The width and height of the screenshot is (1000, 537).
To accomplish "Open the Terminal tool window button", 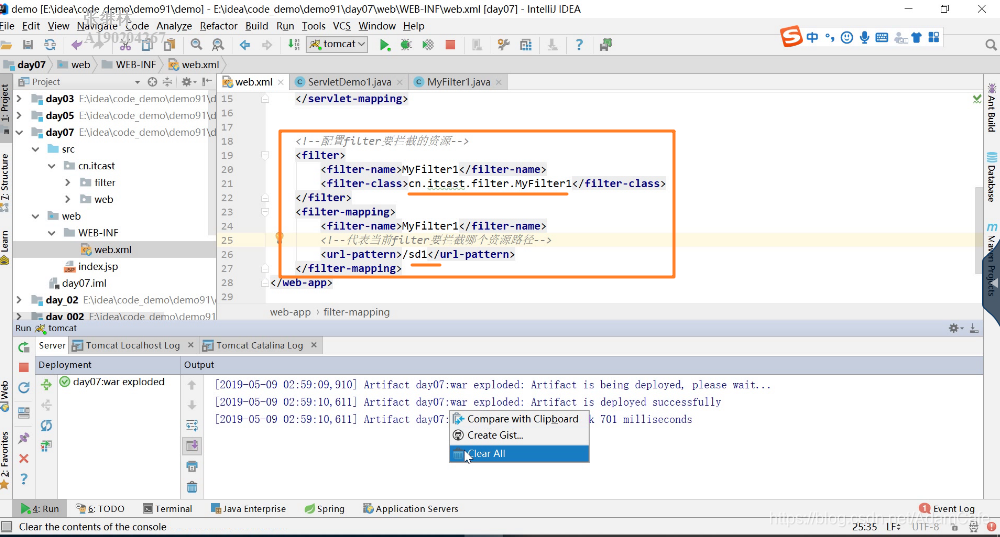I will click(167, 509).
